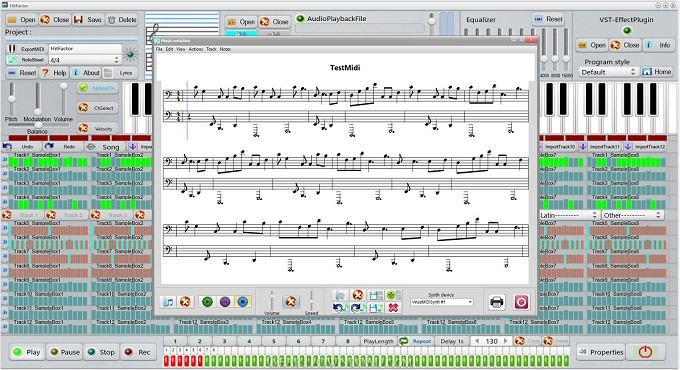Toggle the Repeat loop option
Screen dimensions: 680x370
pos(416,341)
